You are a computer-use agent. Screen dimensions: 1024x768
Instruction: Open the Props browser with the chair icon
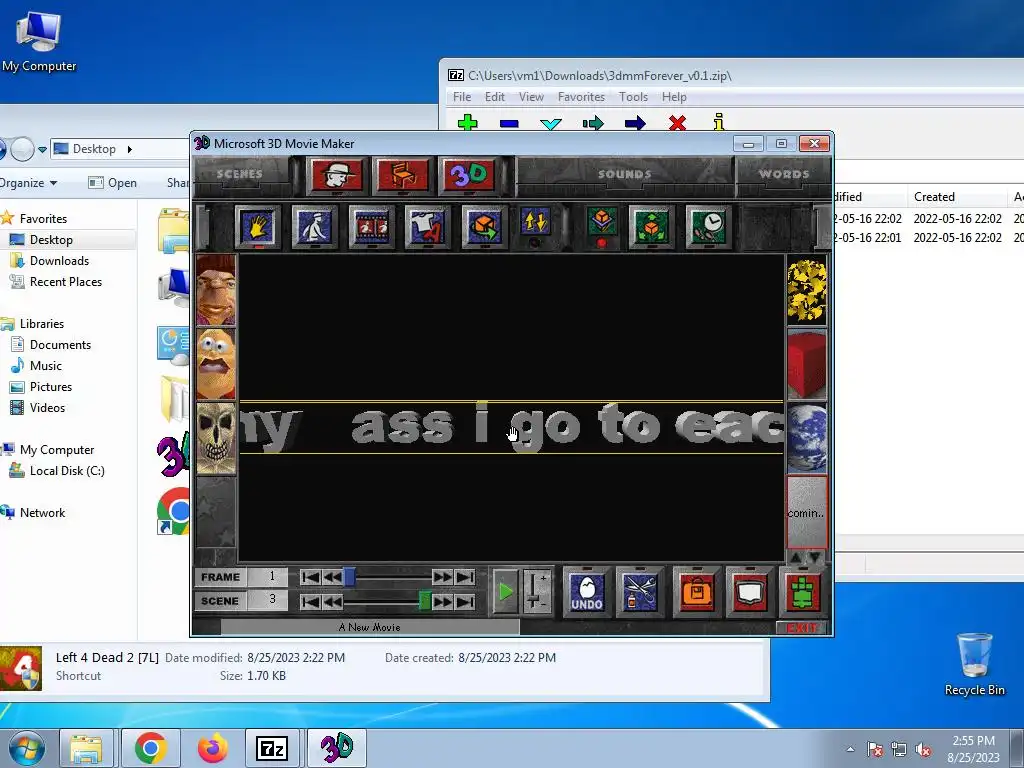(402, 175)
